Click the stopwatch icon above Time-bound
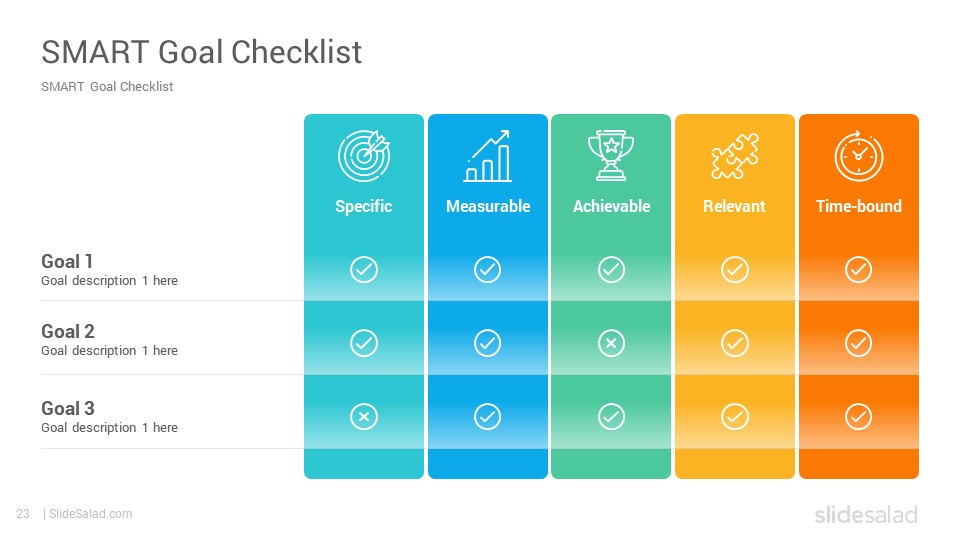The image size is (960, 540). pos(858,156)
